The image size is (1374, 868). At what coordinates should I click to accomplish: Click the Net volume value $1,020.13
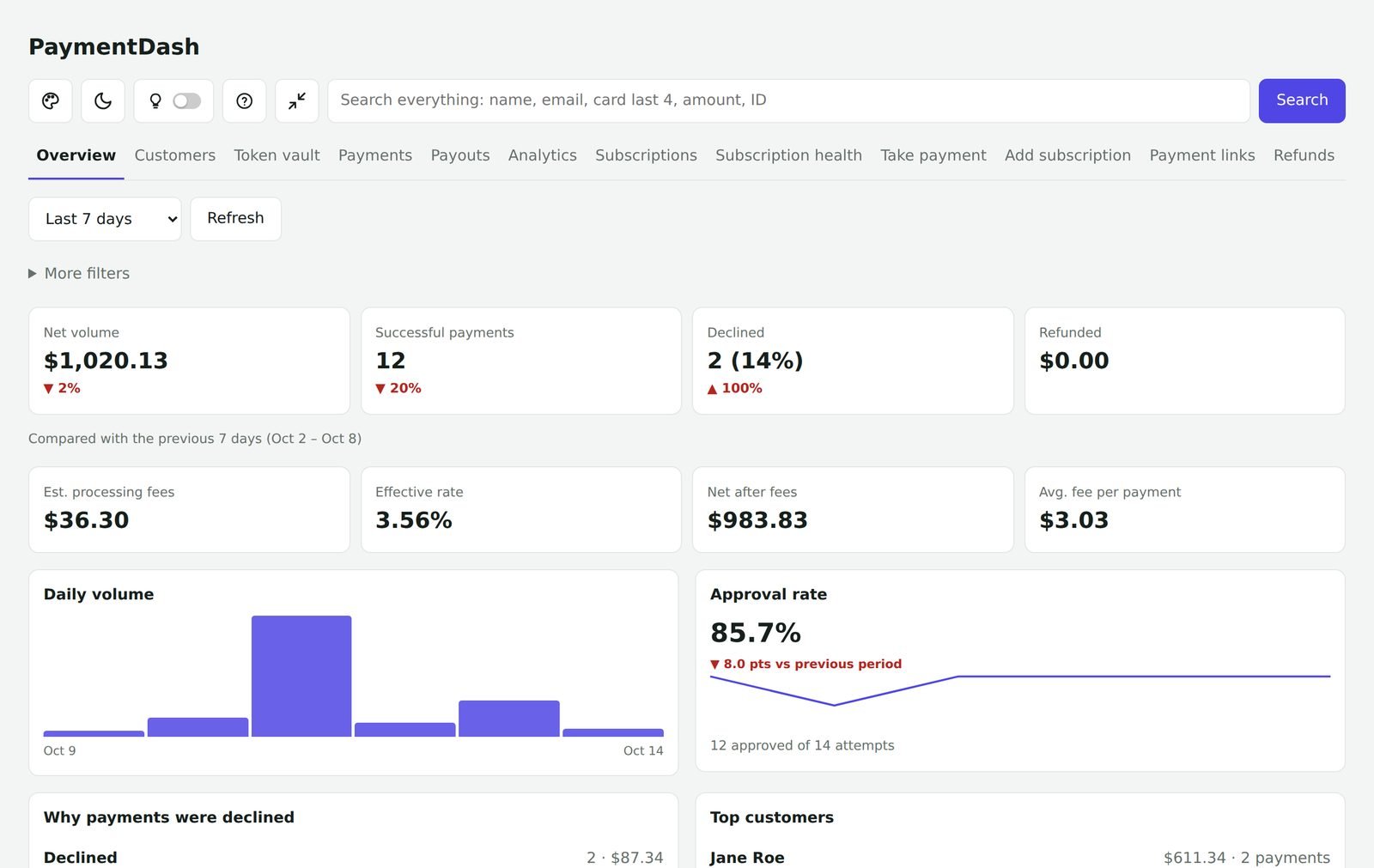pyautogui.click(x=106, y=361)
